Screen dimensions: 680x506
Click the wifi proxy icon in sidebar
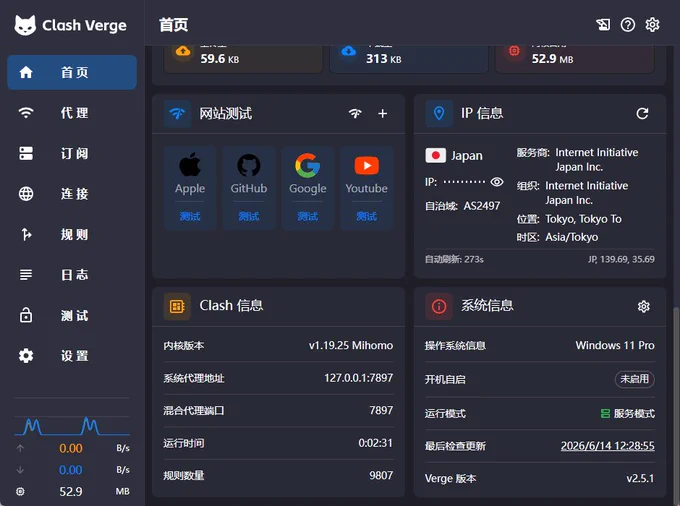26,113
